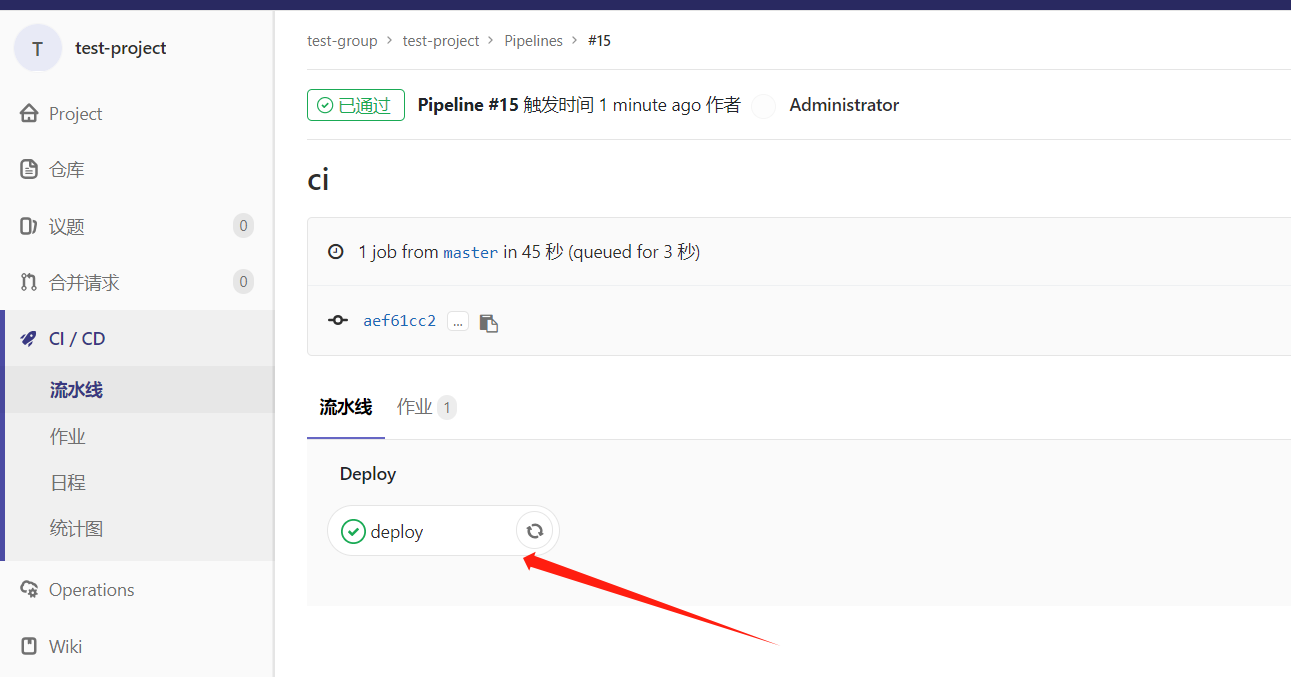Select the 流水线 tab
The height and width of the screenshot is (677, 1291).
345,407
